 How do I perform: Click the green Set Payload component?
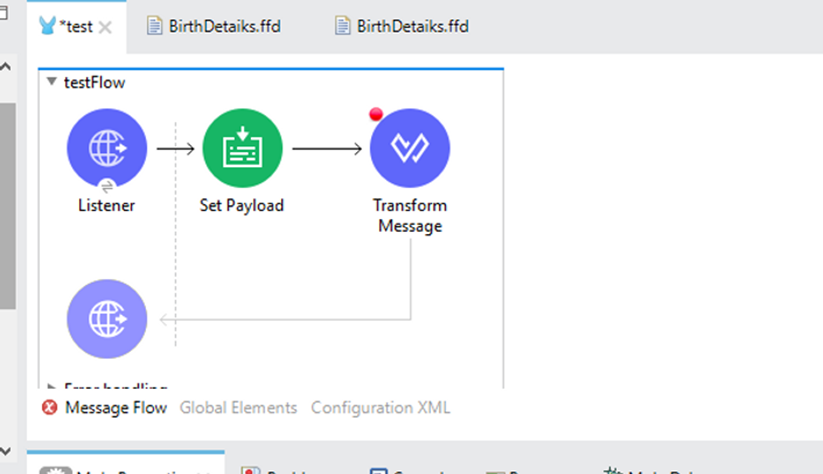(242, 149)
